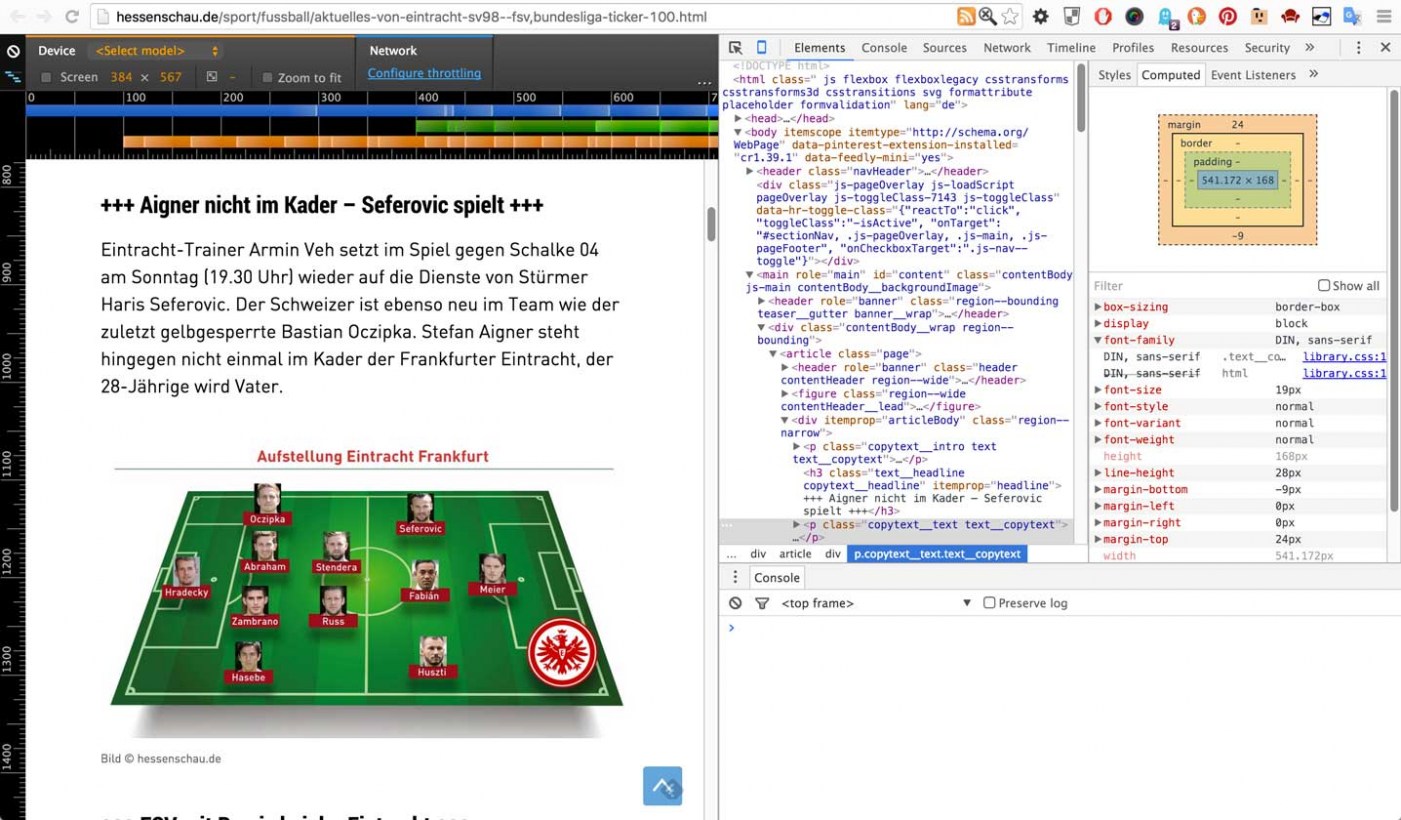Close the DevTools panel

[x=1385, y=47]
